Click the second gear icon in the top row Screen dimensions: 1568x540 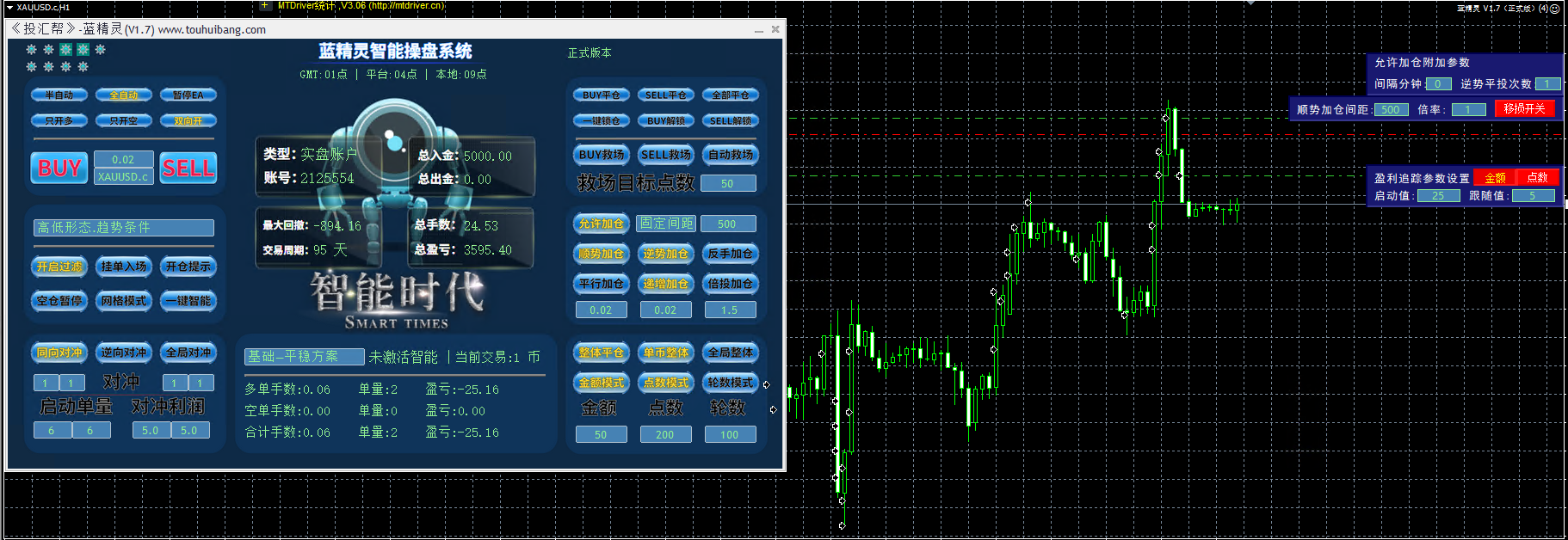point(48,50)
